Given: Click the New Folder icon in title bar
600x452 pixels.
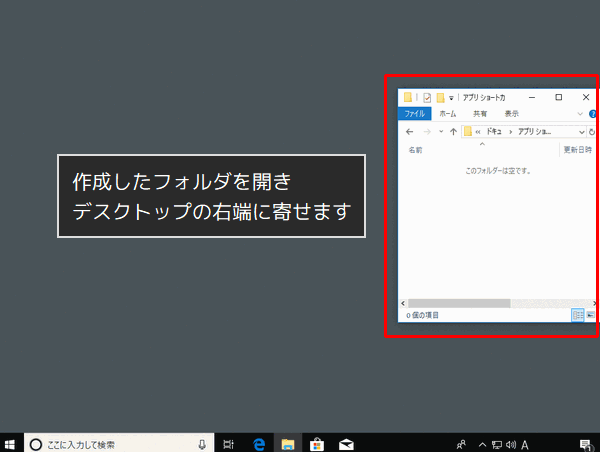Looking at the screenshot, I should tap(440, 97).
